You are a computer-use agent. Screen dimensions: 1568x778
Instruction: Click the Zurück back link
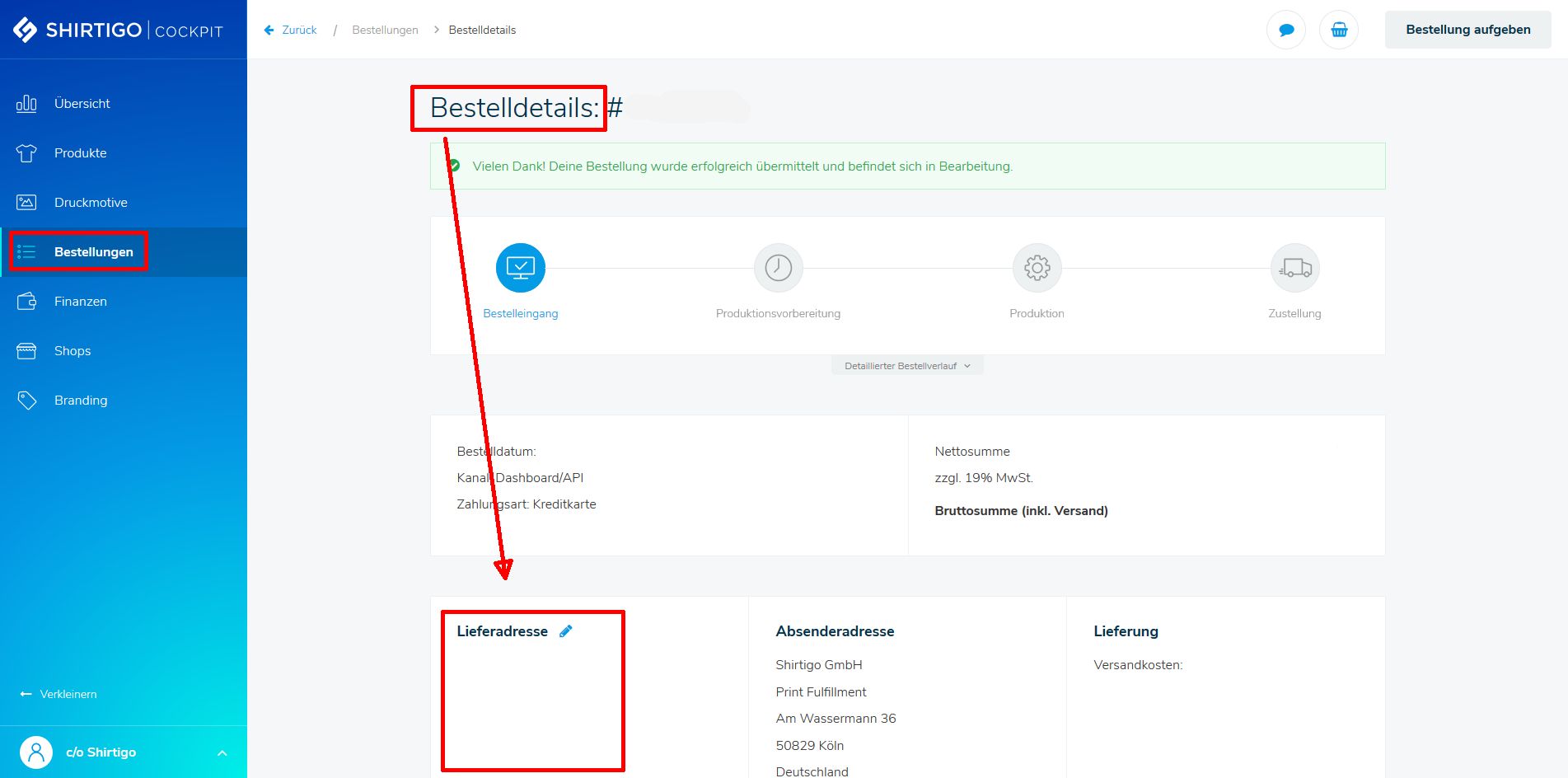(290, 30)
